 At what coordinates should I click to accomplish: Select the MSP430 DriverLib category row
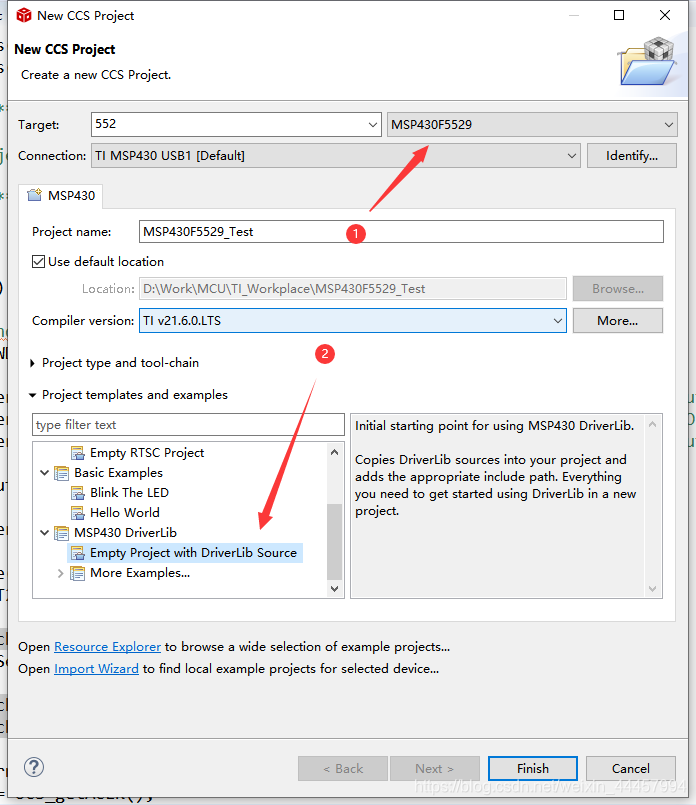[x=125, y=533]
